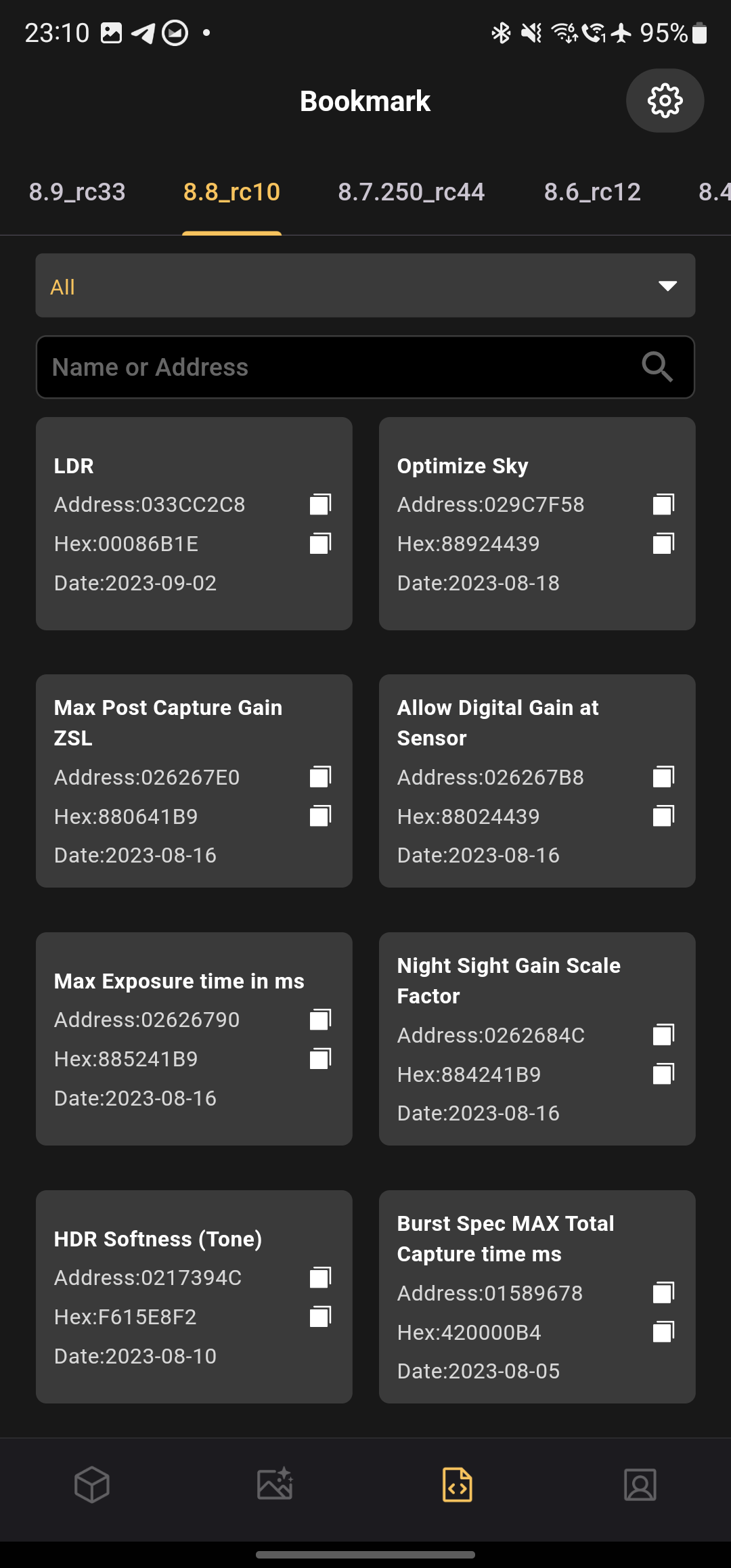
Task: Copy HDR Softness (Tone) hex value
Action: [320, 1317]
